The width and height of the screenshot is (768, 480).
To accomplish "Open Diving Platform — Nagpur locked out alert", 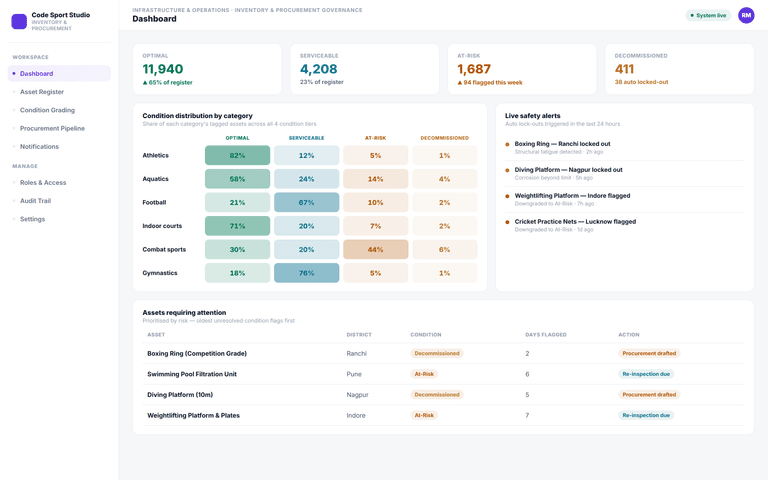I will [624, 173].
